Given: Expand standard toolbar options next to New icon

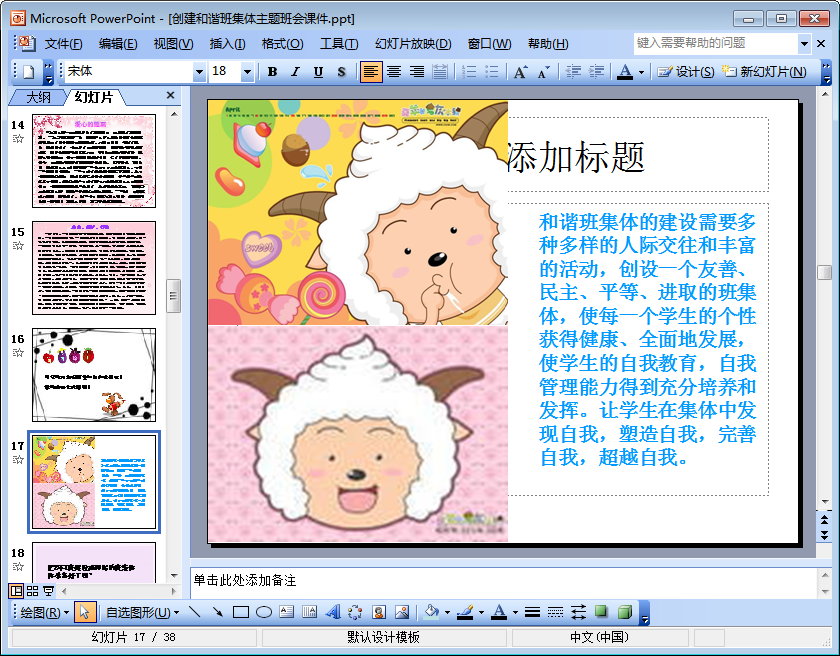Looking at the screenshot, I should tap(49, 72).
